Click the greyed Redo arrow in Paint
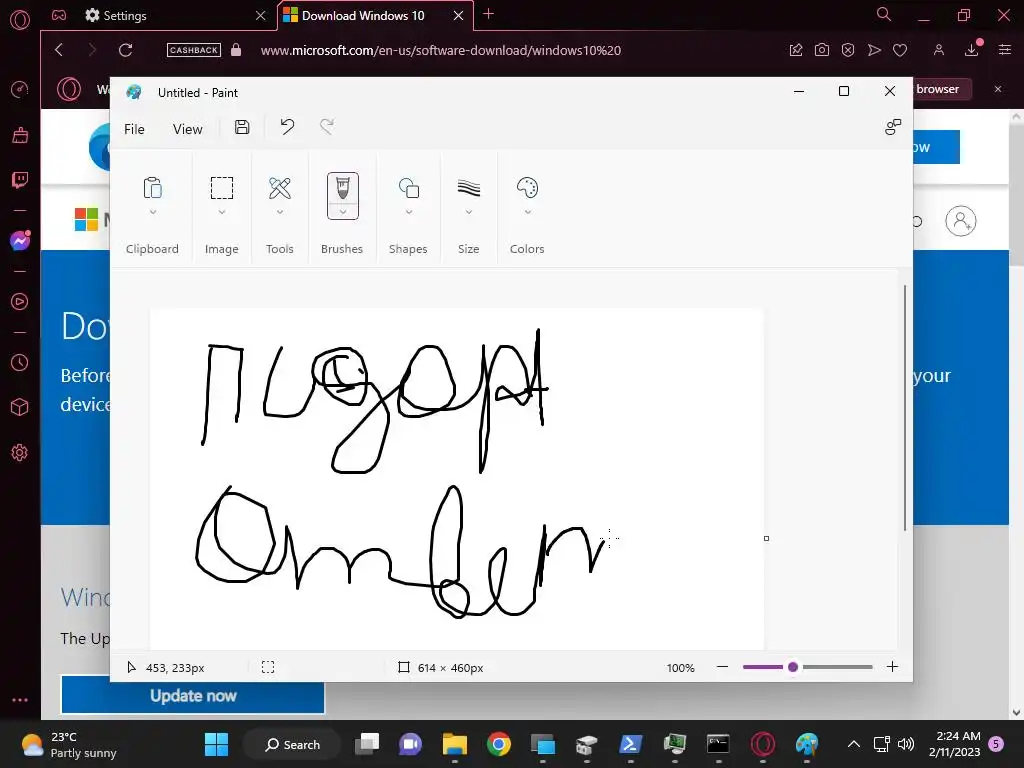Screen dimensions: 1024x768 (327, 127)
